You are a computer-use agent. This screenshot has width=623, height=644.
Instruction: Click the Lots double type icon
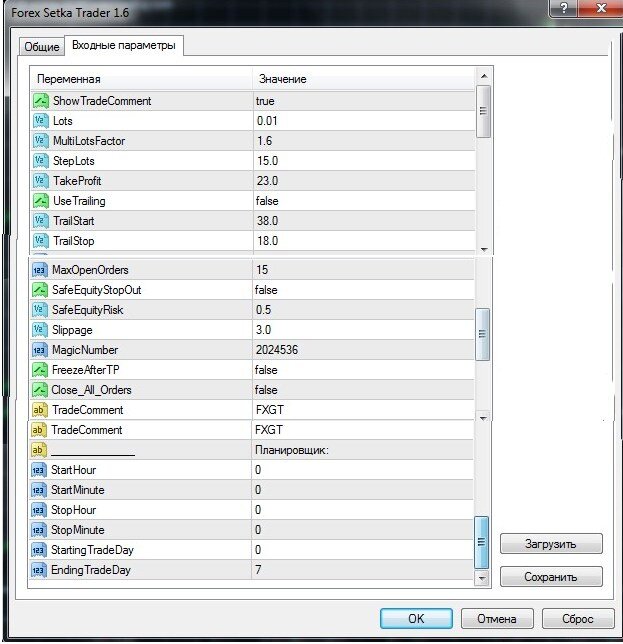pyautogui.click(x=41, y=121)
